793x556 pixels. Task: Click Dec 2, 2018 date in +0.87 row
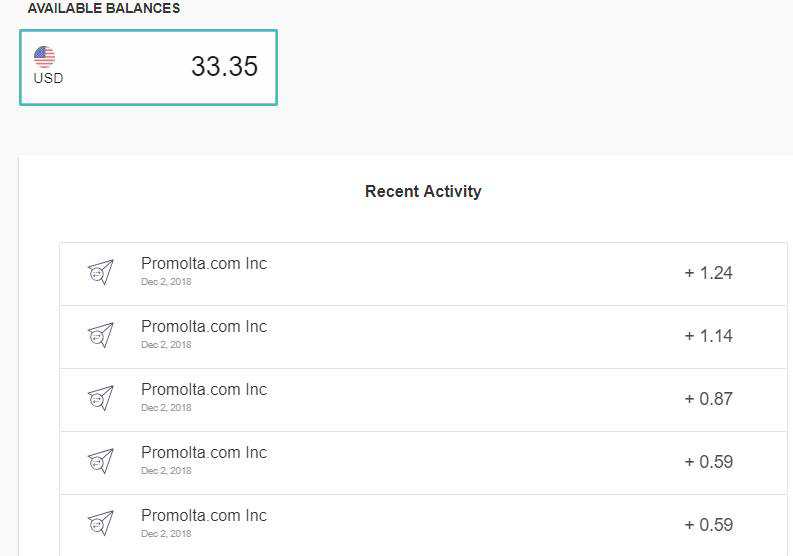[166, 408]
